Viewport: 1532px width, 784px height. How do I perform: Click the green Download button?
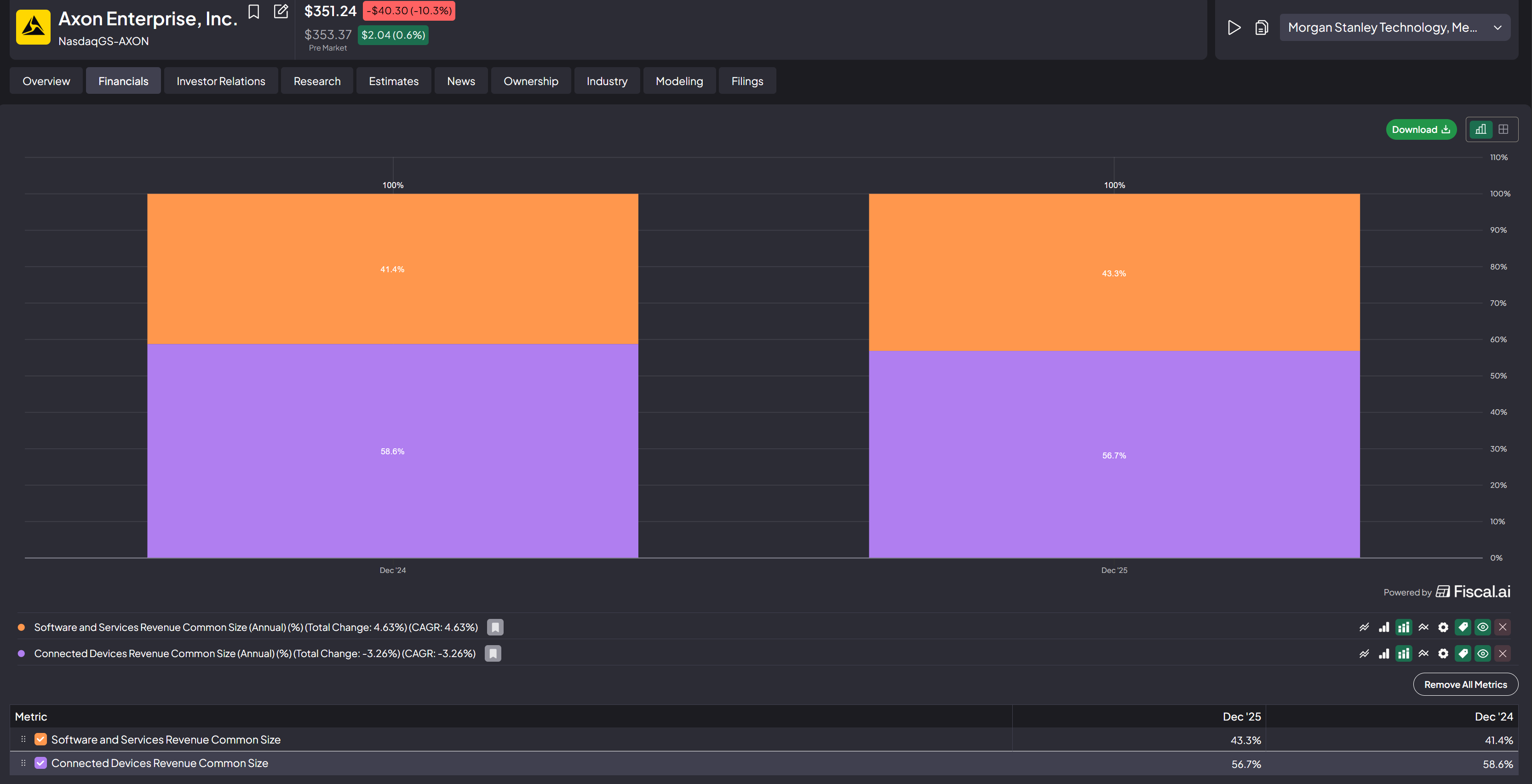pyautogui.click(x=1420, y=130)
